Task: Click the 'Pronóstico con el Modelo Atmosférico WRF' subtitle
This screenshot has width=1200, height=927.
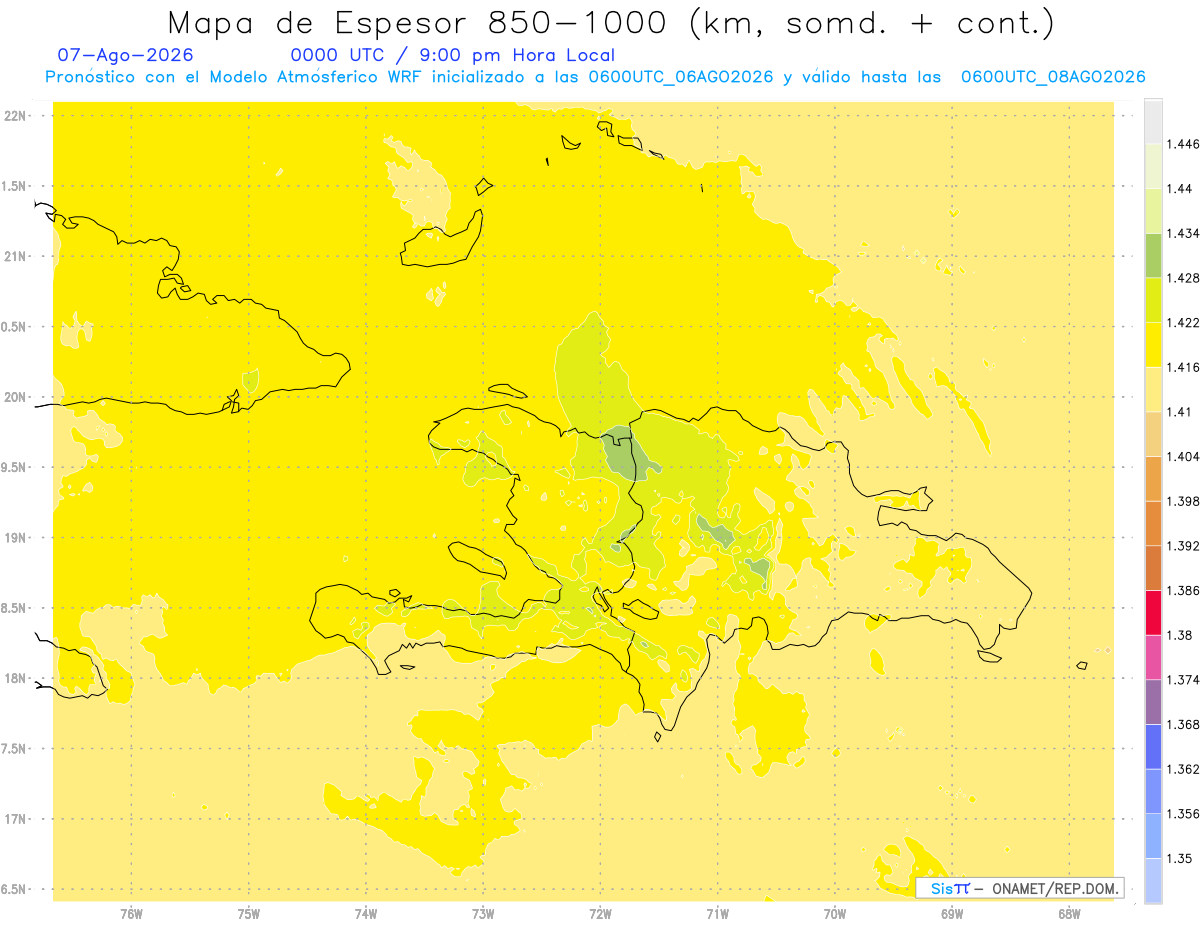Action: point(234,77)
